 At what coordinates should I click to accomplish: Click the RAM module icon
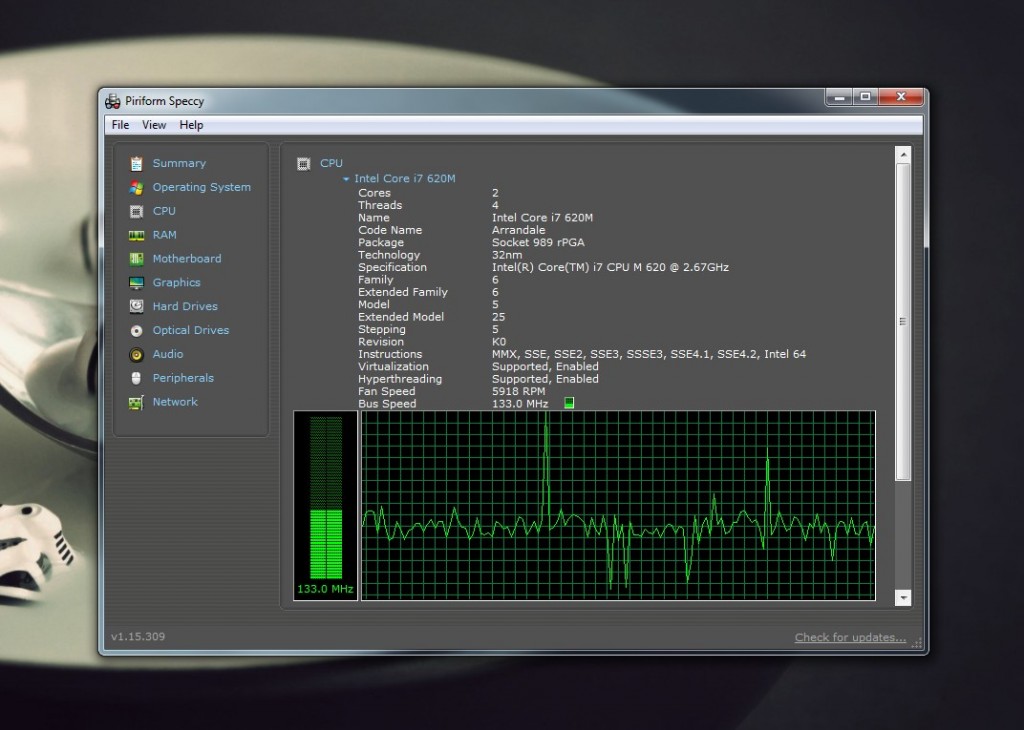136,235
